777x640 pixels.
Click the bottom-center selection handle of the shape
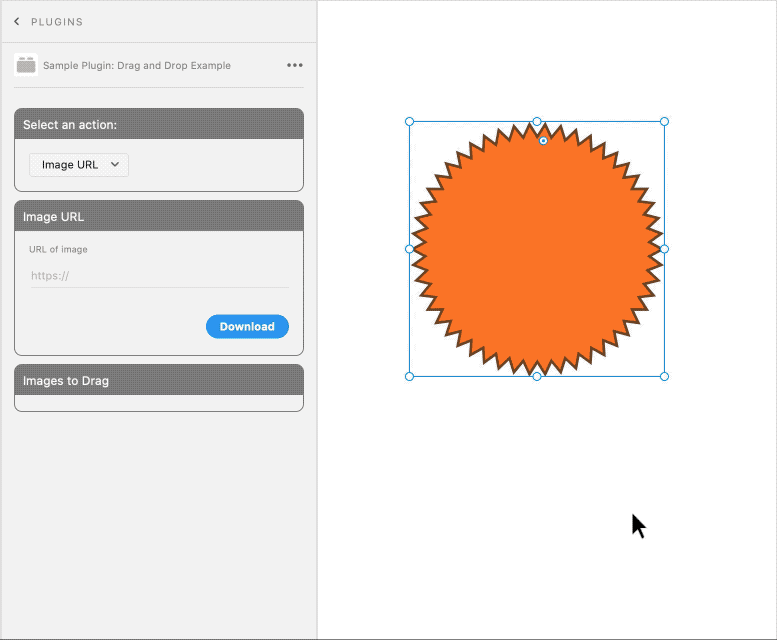coord(537,376)
